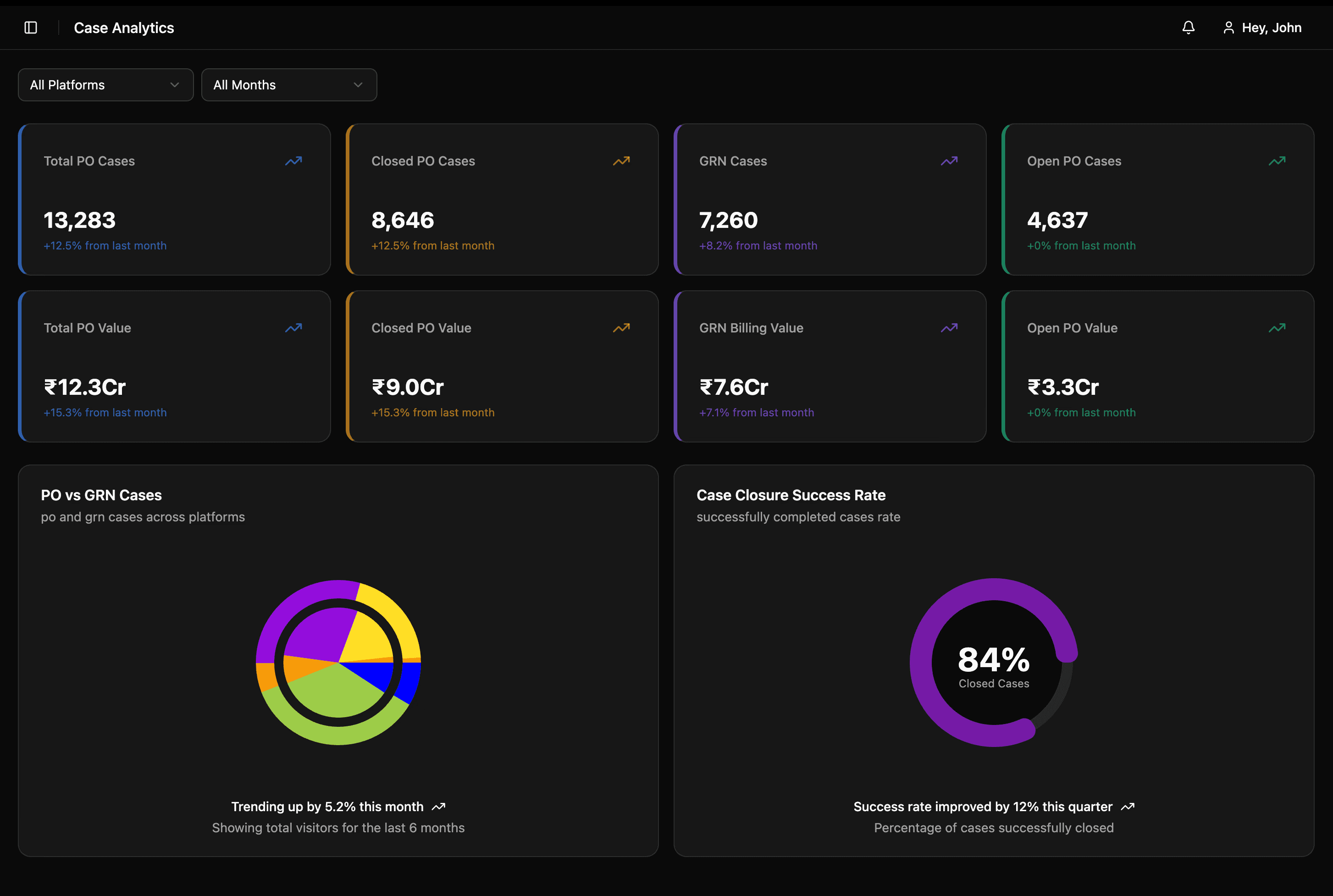Click trend icon on Open PO Value card
The image size is (1333, 896).
click(x=1277, y=328)
